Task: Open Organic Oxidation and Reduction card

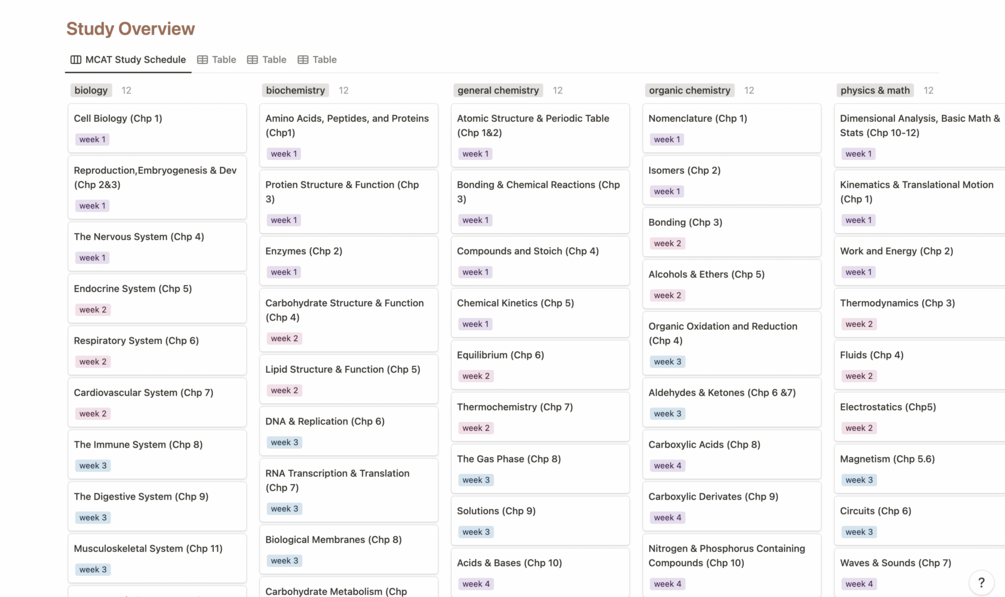Action: click(x=732, y=343)
